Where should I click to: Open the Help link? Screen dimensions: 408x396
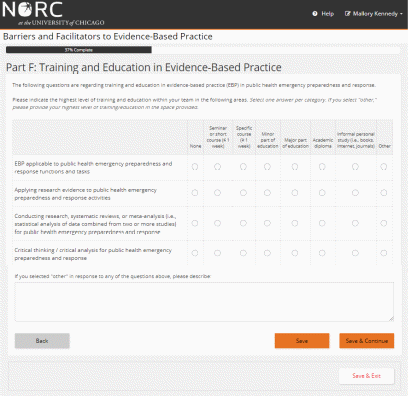click(x=323, y=14)
